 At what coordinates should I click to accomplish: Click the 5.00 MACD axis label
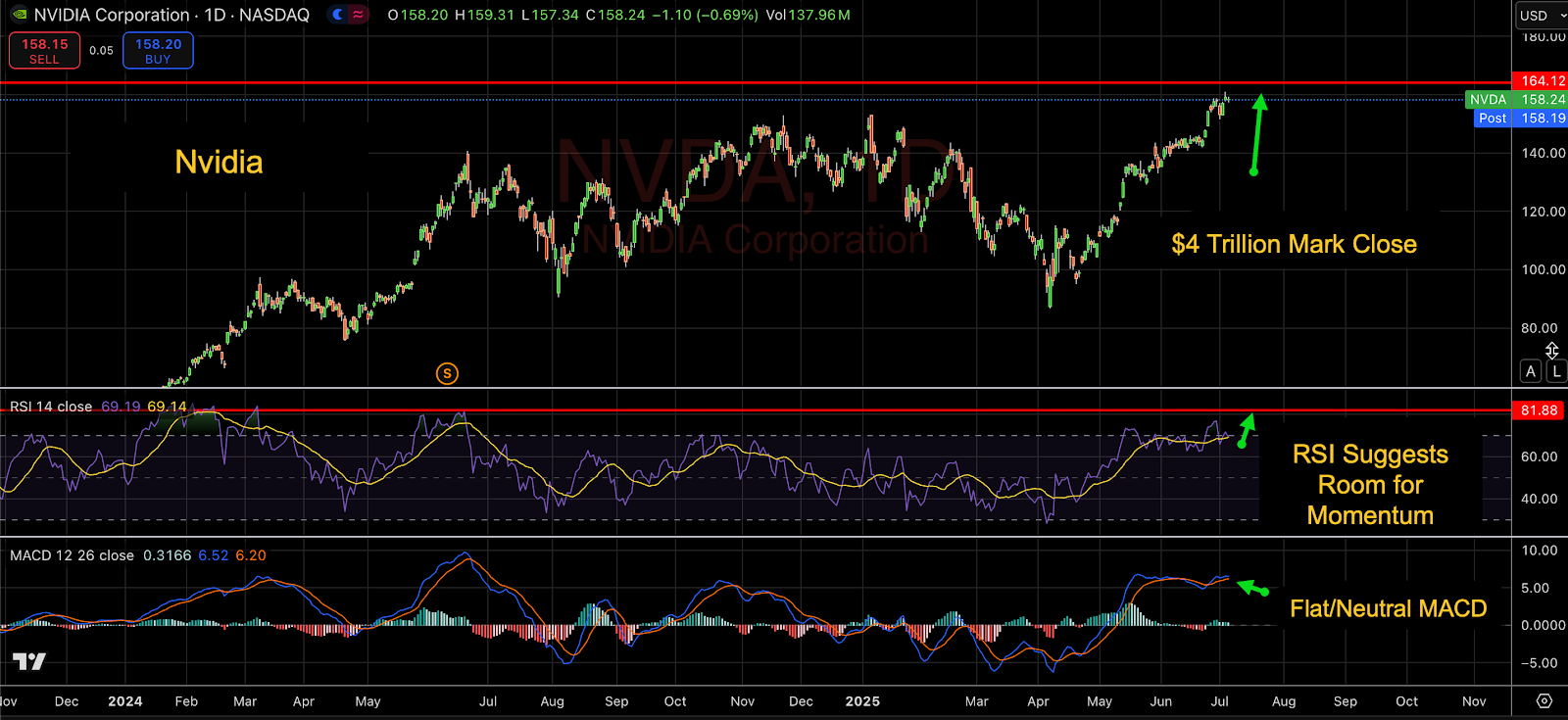1536,588
